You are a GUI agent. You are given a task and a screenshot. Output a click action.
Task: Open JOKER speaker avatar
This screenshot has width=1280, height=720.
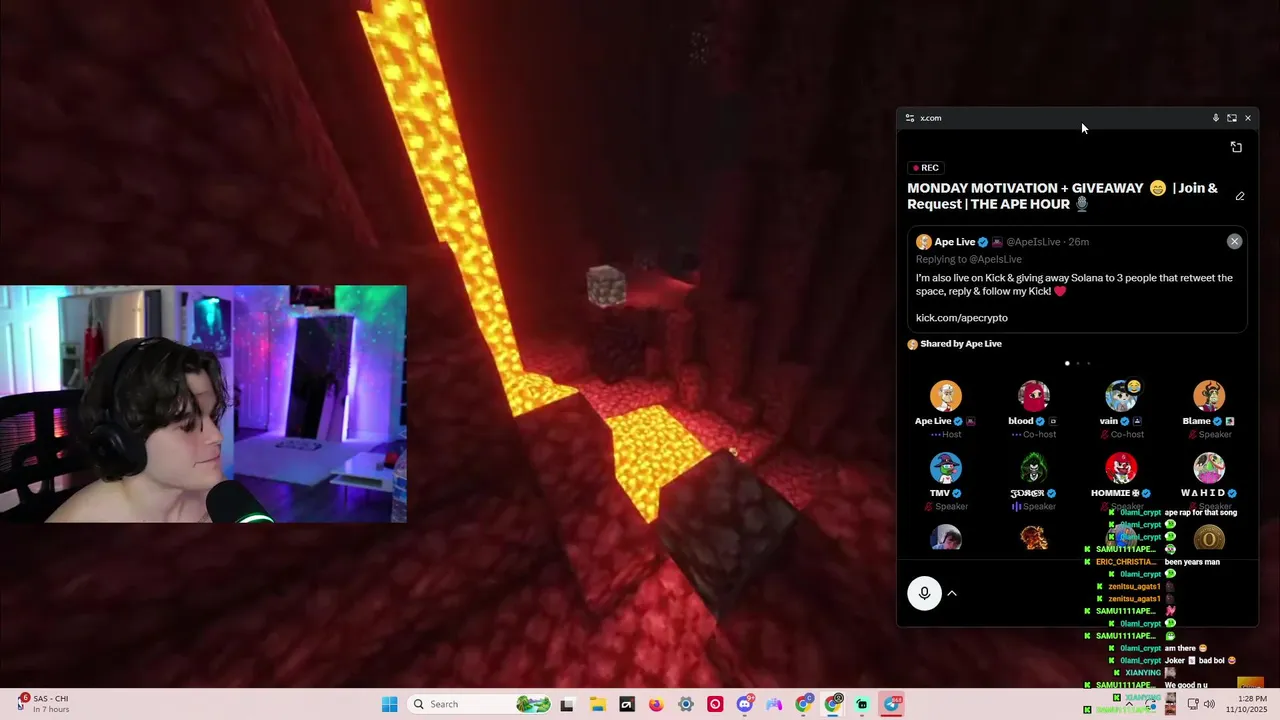[1033, 468]
